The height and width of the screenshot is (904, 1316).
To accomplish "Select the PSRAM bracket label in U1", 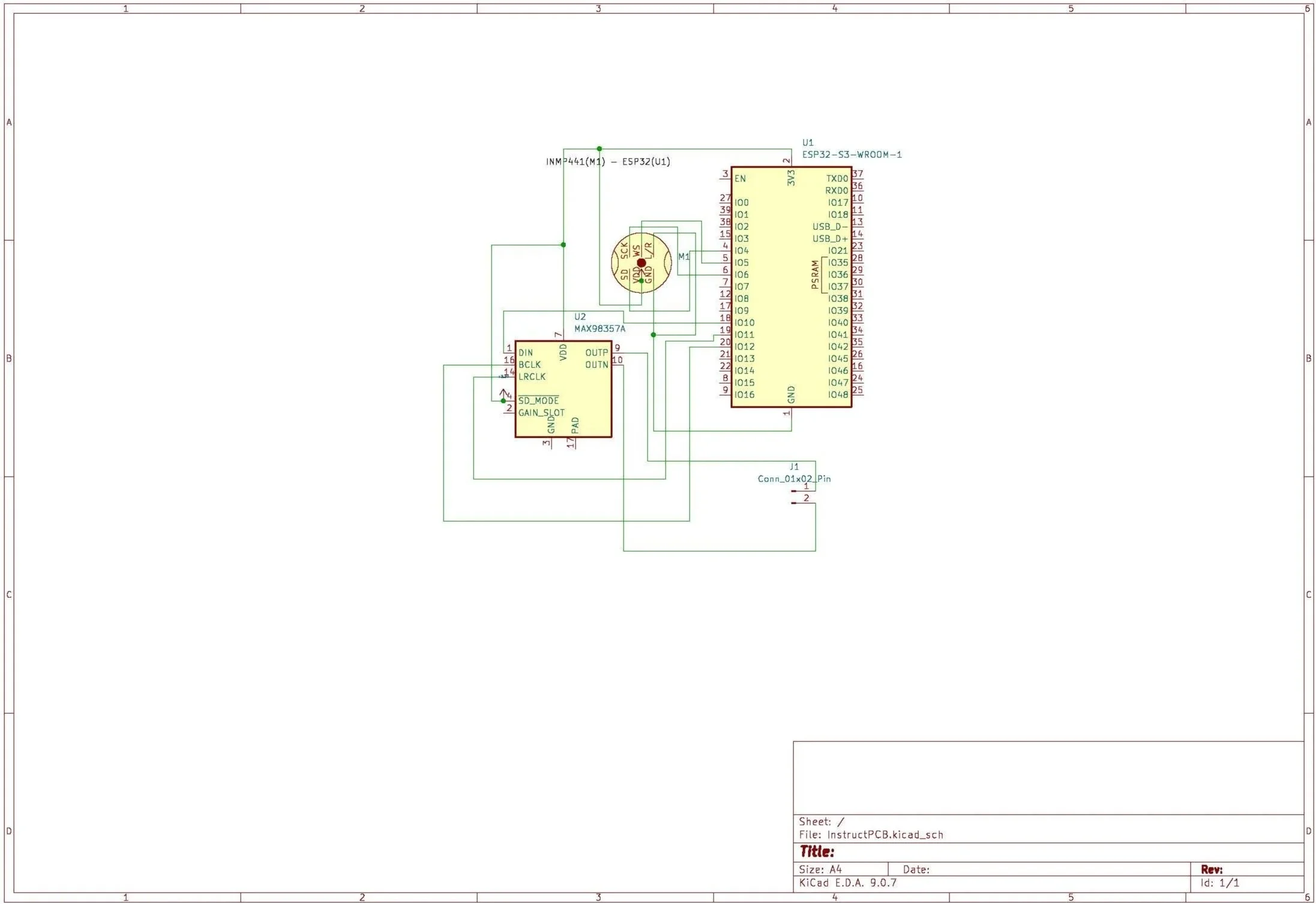I will click(x=815, y=275).
